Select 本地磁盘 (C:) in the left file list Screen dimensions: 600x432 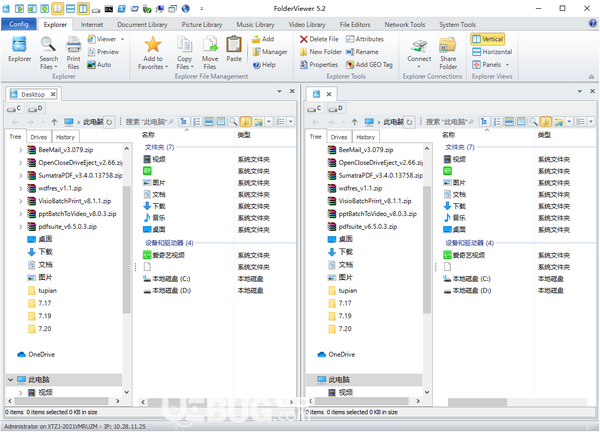(x=167, y=279)
